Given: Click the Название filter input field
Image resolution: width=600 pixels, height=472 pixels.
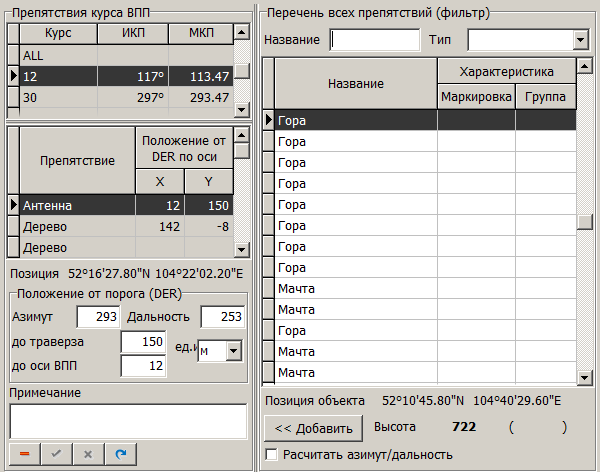Looking at the screenshot, I should point(374,40).
